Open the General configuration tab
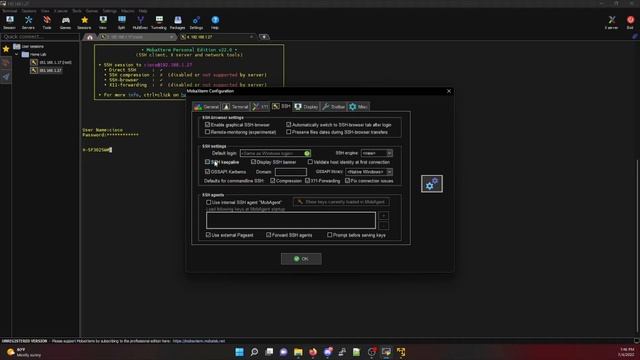The height and width of the screenshot is (360, 640). [207, 107]
